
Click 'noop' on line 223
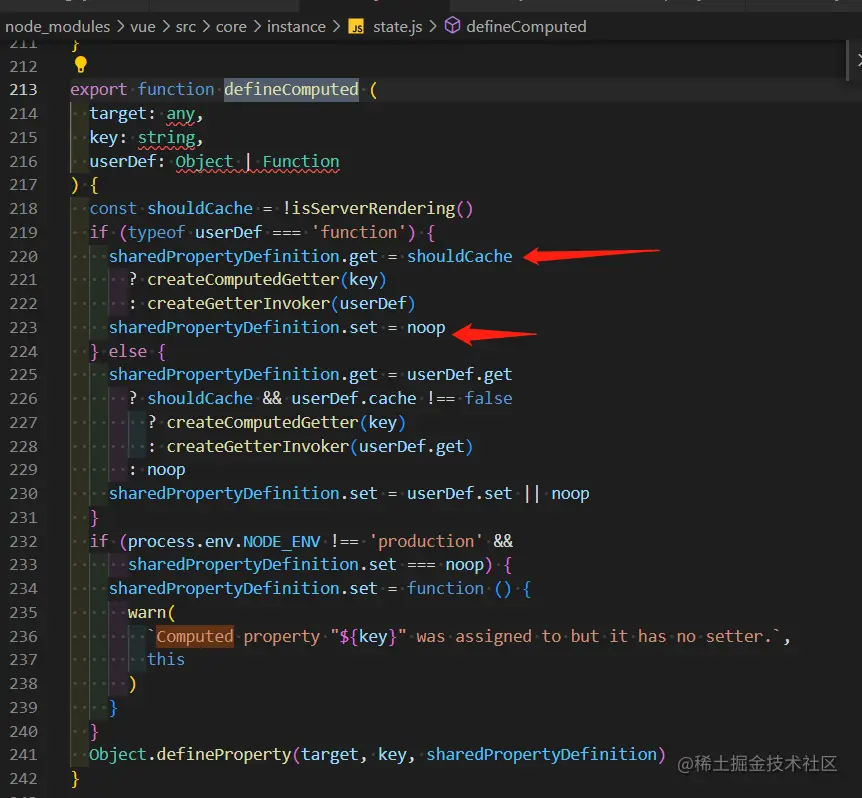(426, 328)
